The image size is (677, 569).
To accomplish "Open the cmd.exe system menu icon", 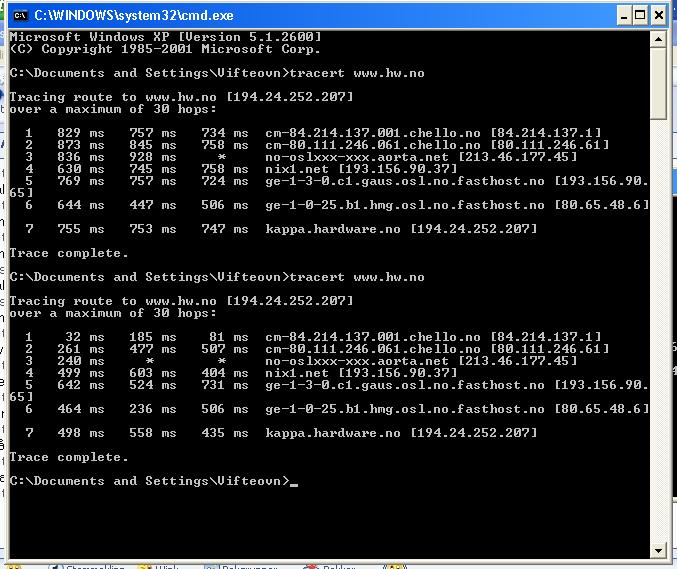I will (20, 16).
